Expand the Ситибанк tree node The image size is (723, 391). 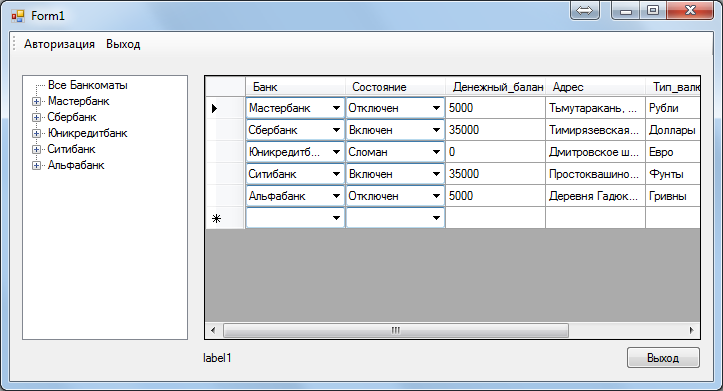click(36, 149)
